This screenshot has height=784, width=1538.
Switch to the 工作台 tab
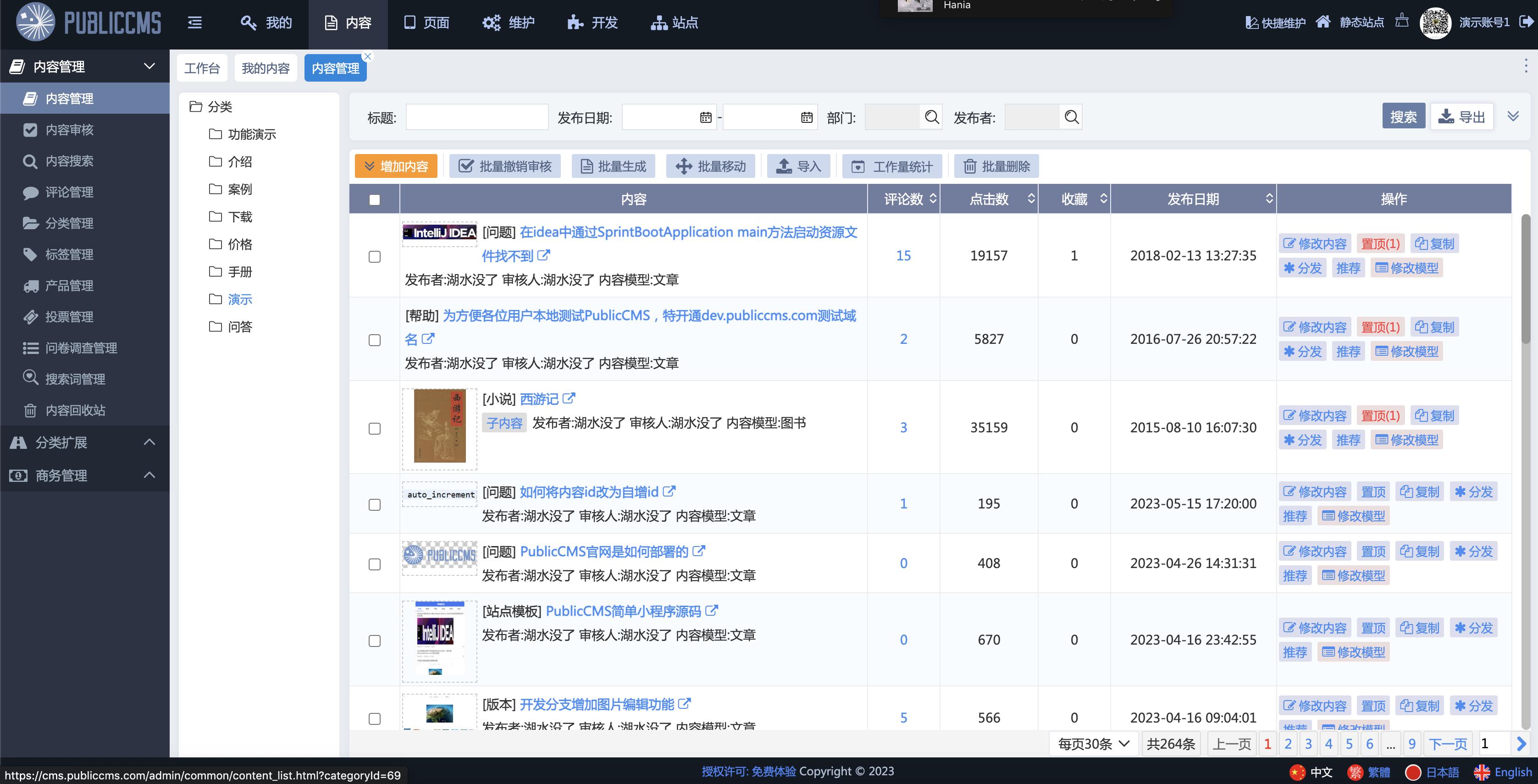click(x=202, y=68)
